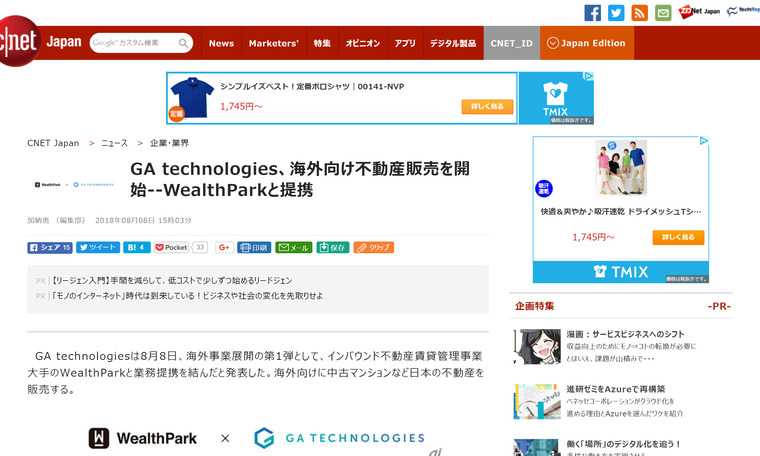
Task: Click the green mail newsletter icon
Action: click(x=662, y=13)
